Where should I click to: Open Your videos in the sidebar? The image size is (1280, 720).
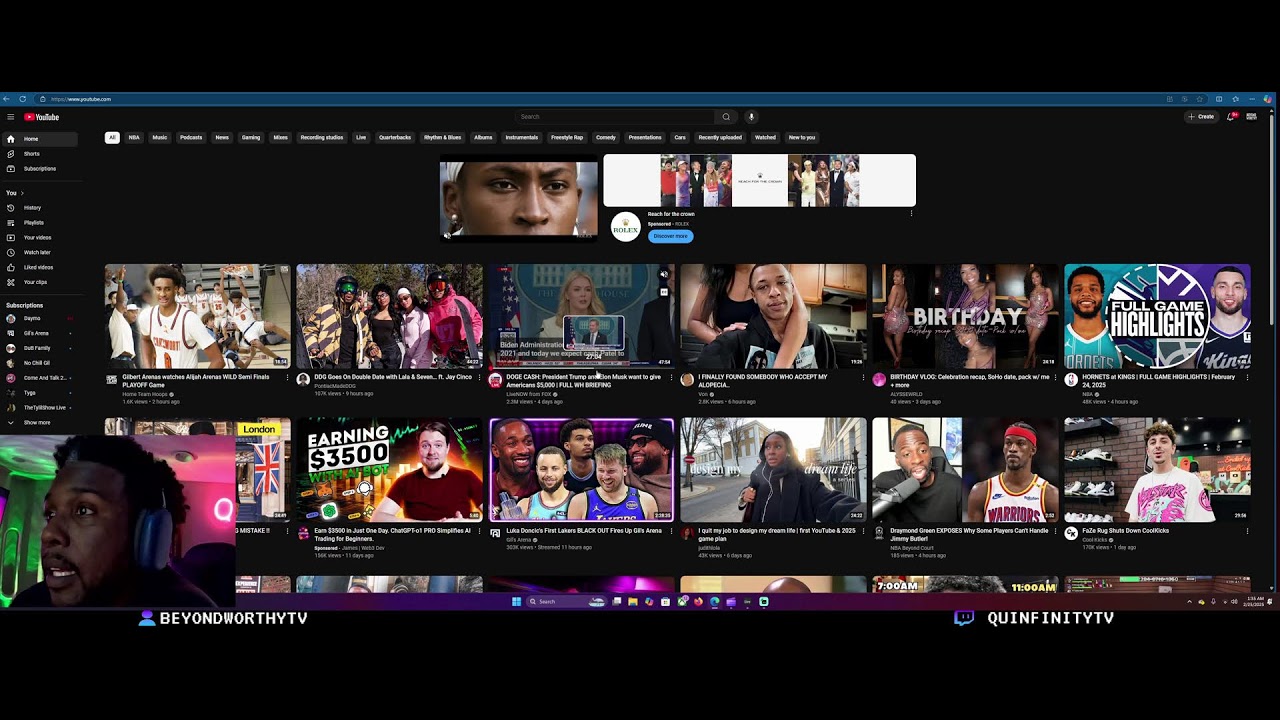pos(38,238)
